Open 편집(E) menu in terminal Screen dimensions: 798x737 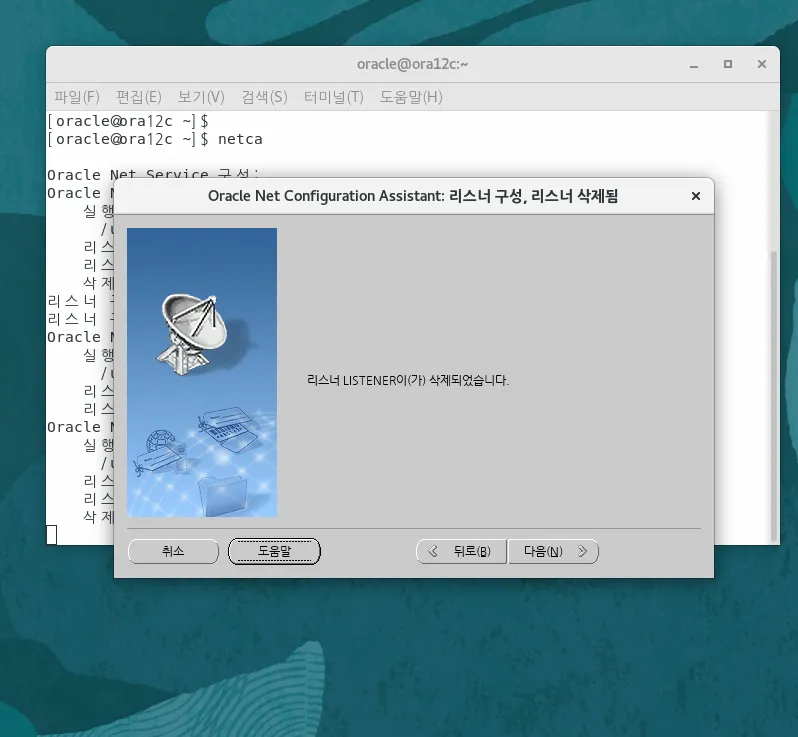pyautogui.click(x=138, y=97)
